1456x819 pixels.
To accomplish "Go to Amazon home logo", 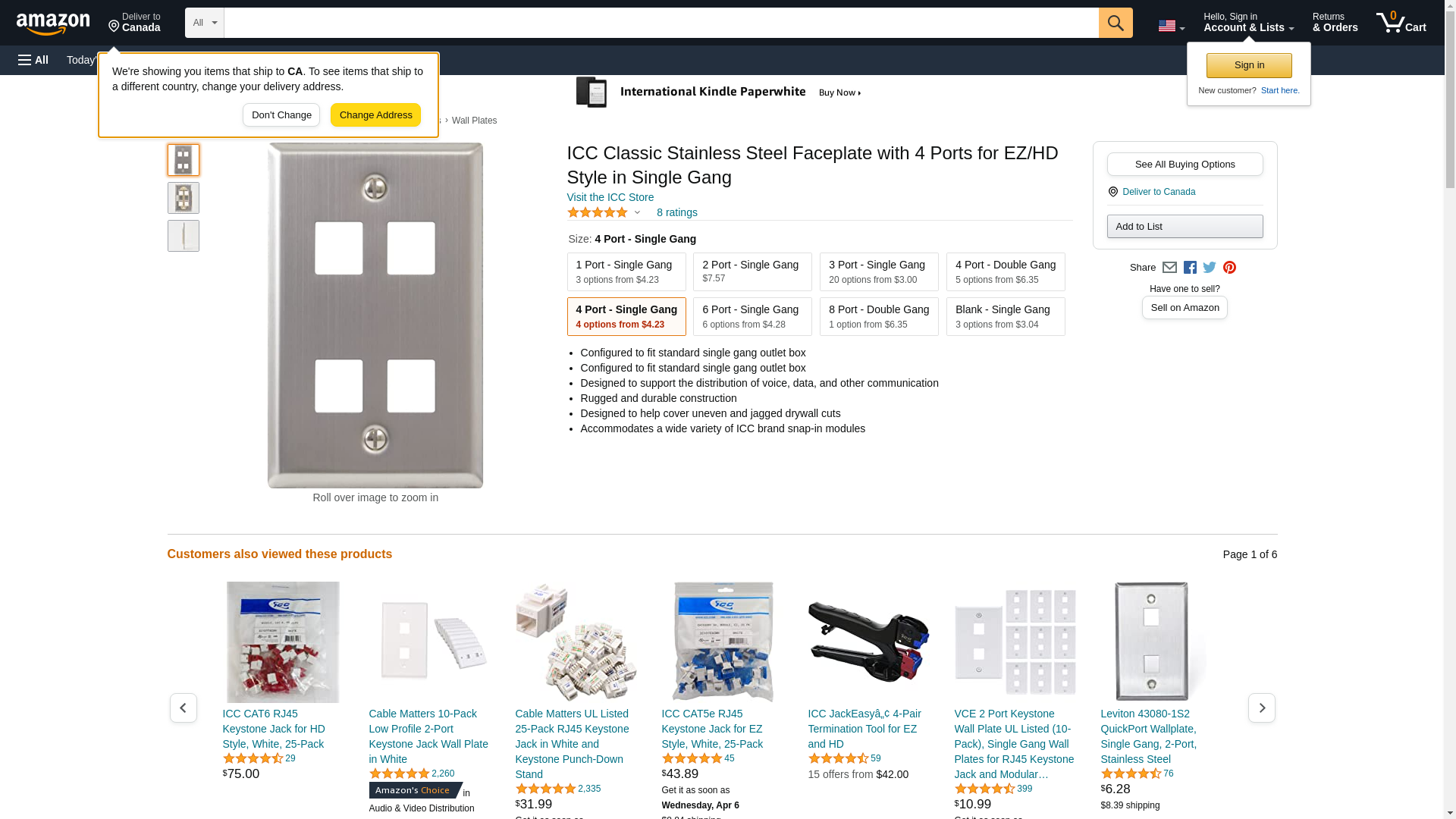I will click(53, 24).
